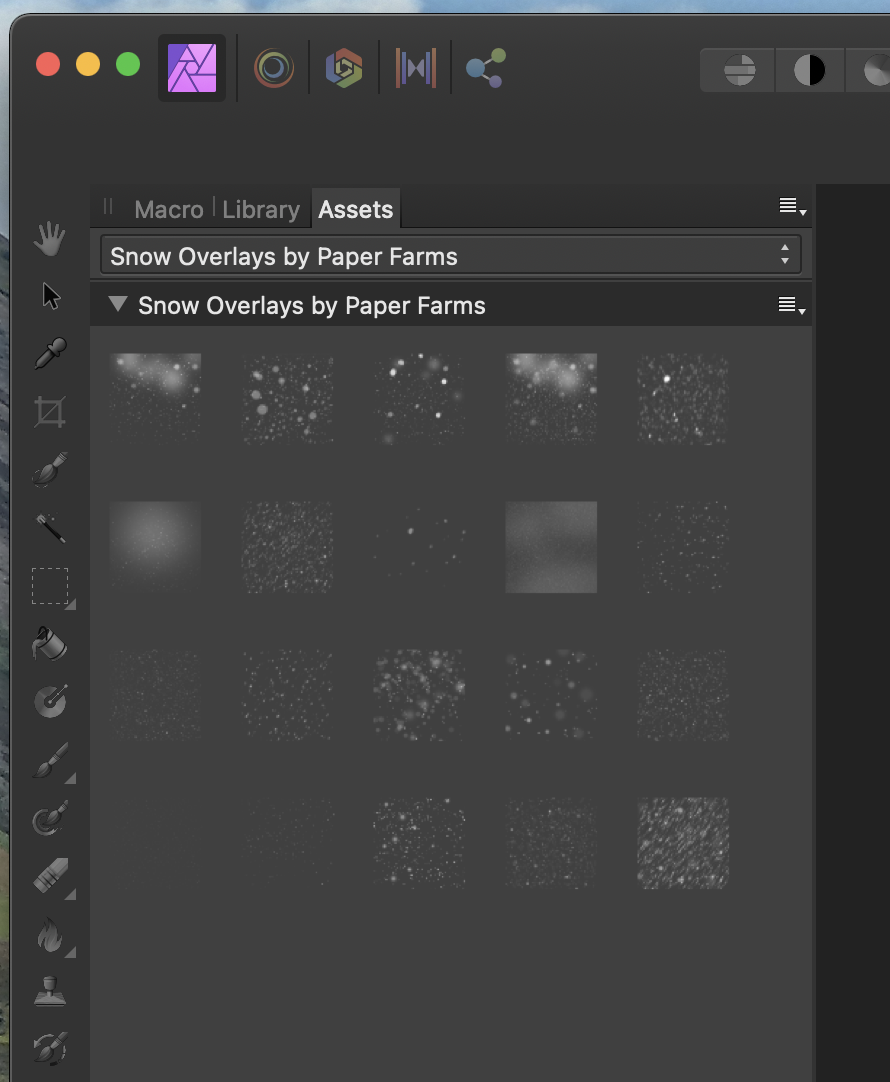
Task: Select the Colour Picker eyedropper tool
Action: pyautogui.click(x=50, y=353)
